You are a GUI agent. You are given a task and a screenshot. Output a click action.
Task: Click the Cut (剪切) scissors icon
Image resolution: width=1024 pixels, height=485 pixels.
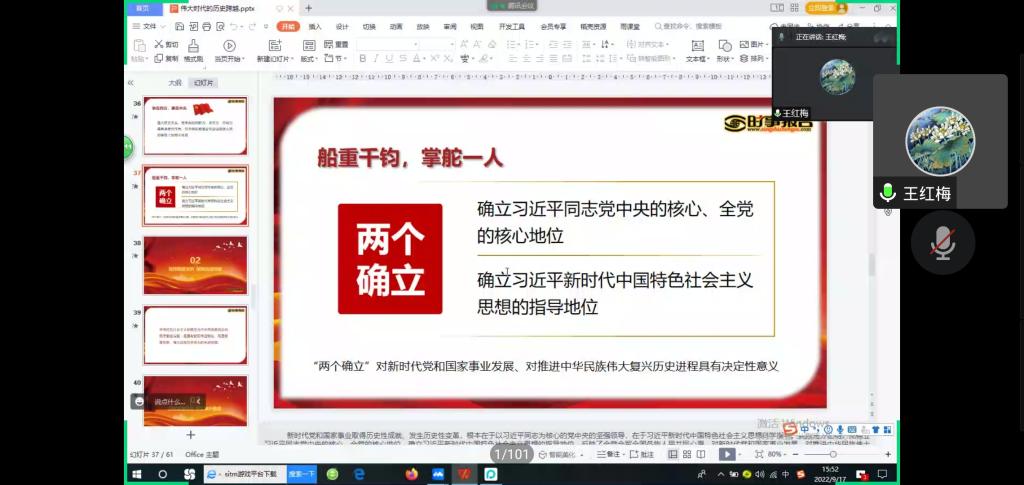(159, 45)
